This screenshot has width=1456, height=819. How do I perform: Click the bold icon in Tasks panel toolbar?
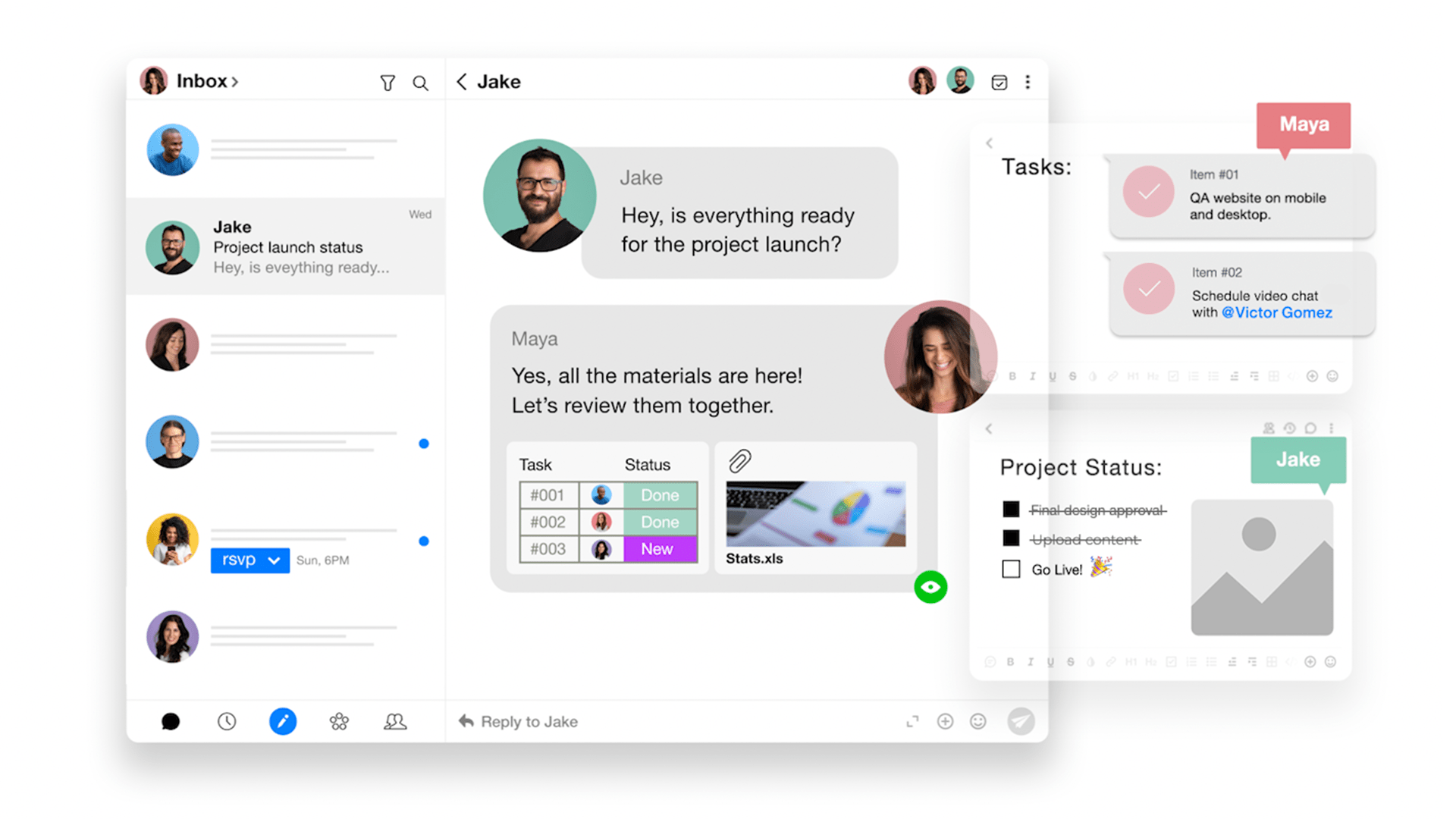pyautogui.click(x=1012, y=376)
